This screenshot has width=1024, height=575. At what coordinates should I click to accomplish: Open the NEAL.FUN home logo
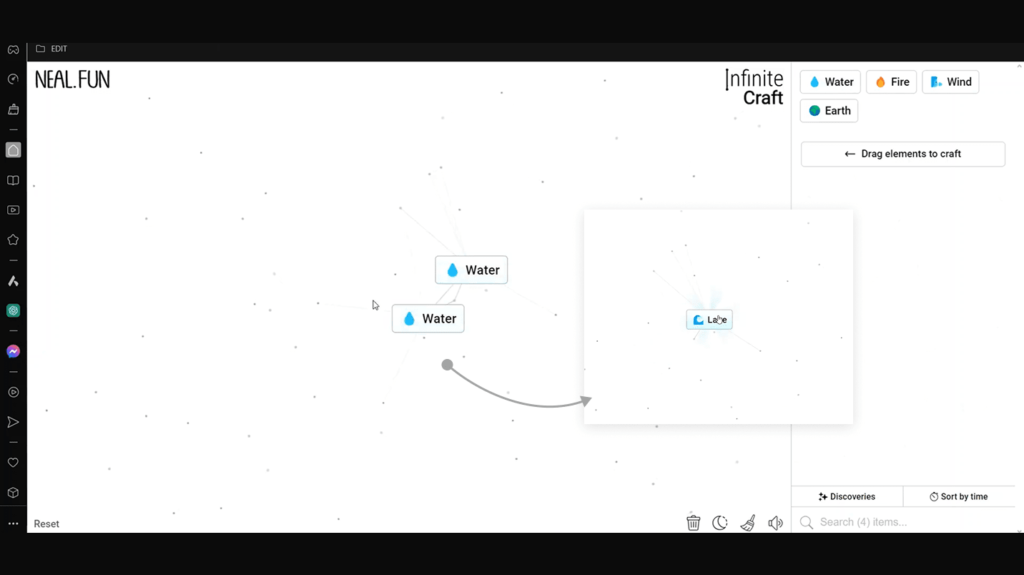72,80
